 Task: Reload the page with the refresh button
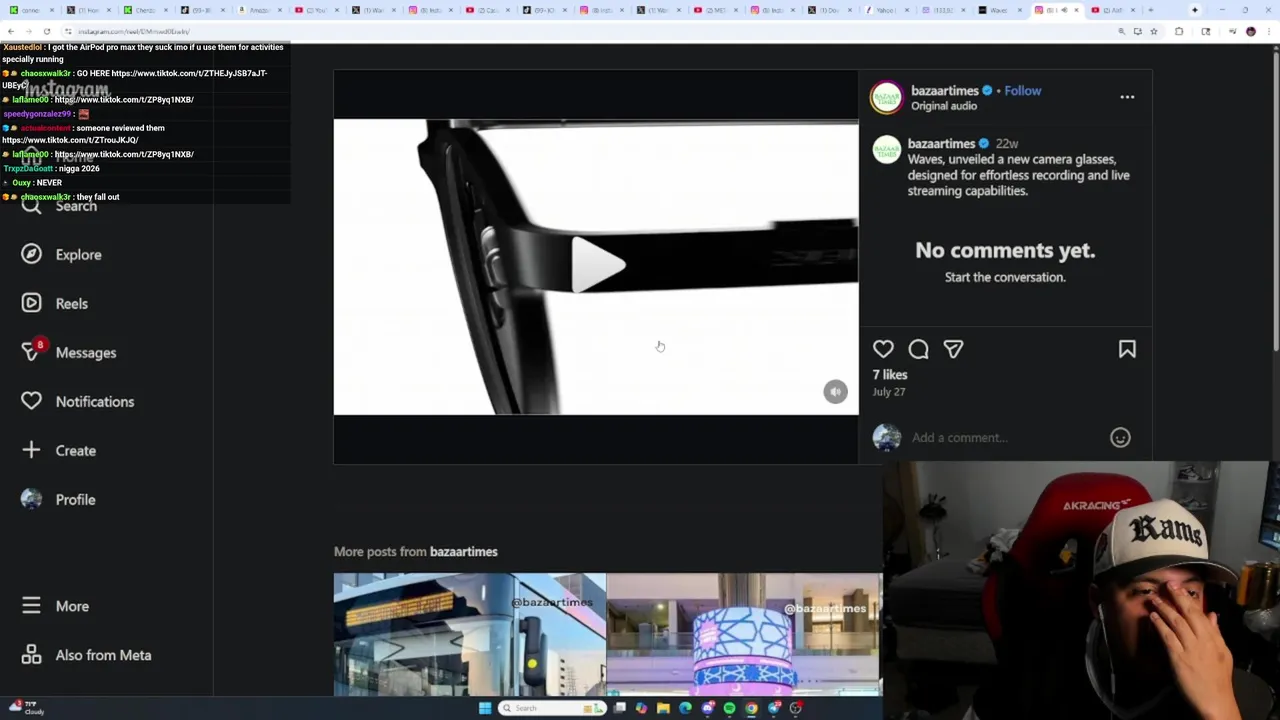(x=46, y=32)
